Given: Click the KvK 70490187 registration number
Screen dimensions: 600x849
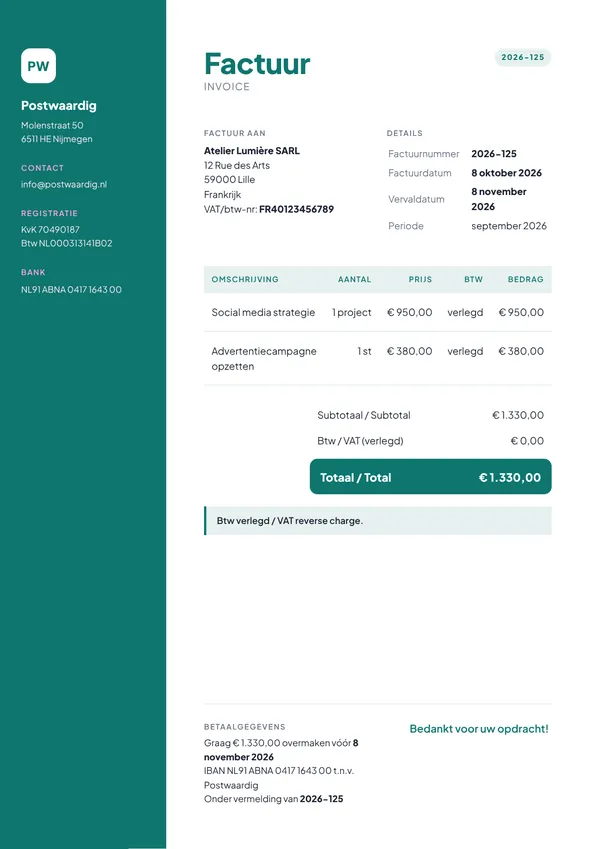Looking at the screenshot, I should tap(50, 230).
